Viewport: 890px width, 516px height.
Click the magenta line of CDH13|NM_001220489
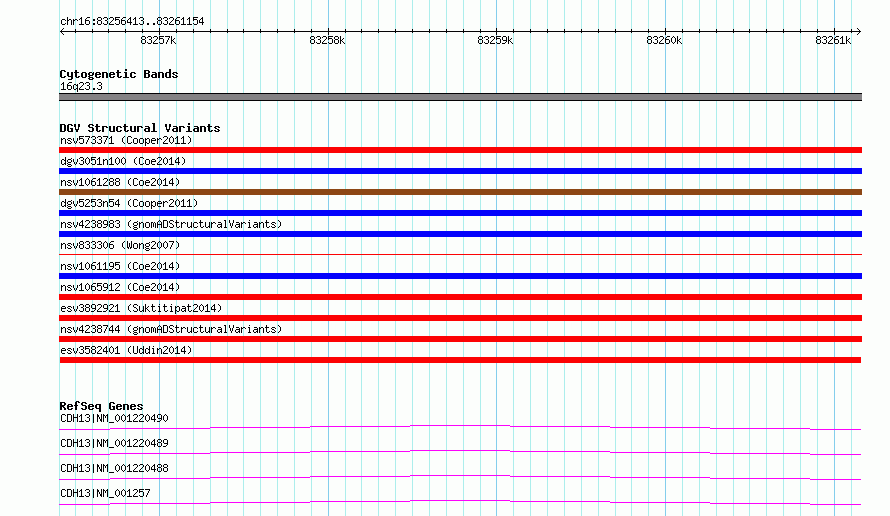tap(460, 452)
